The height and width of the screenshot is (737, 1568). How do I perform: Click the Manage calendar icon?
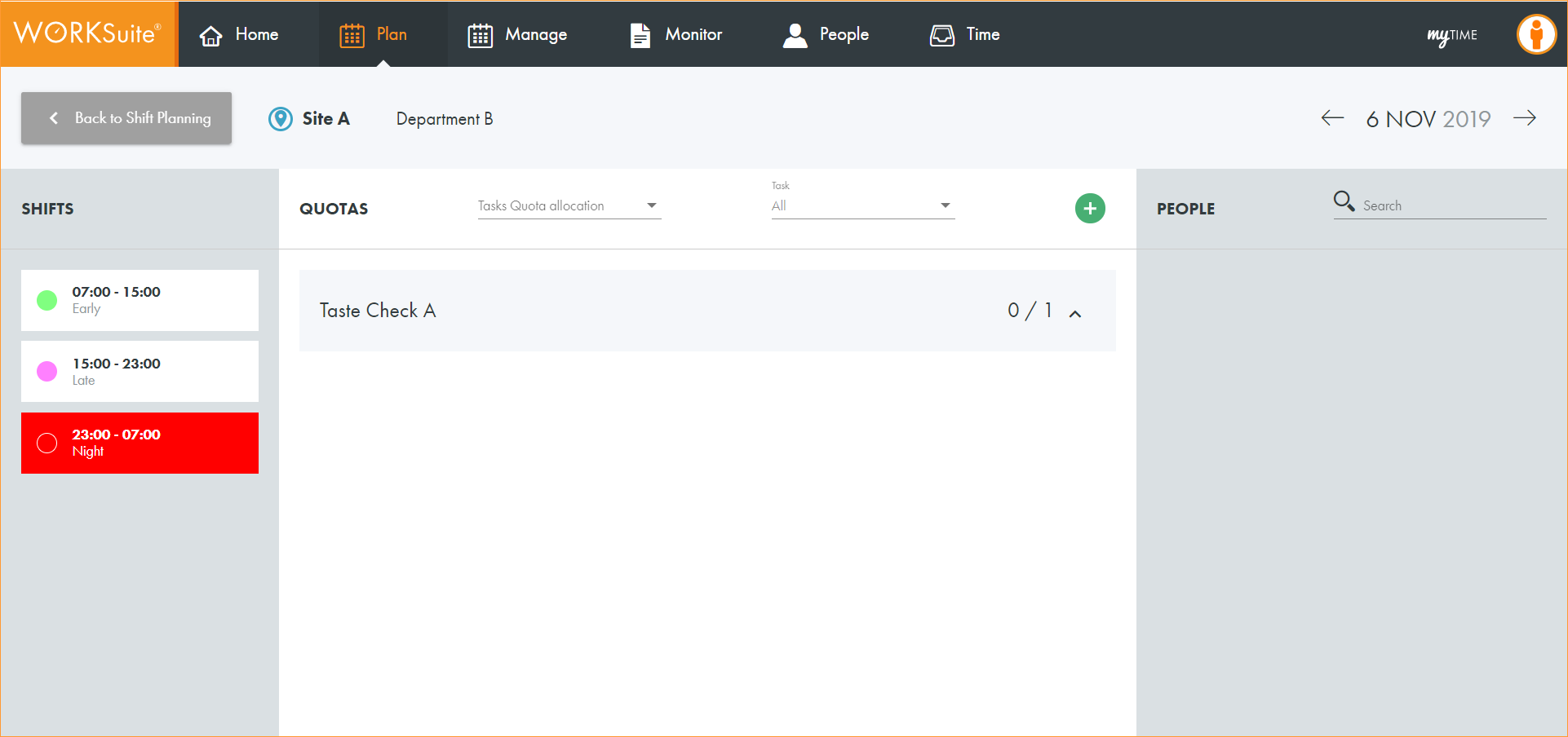click(480, 35)
